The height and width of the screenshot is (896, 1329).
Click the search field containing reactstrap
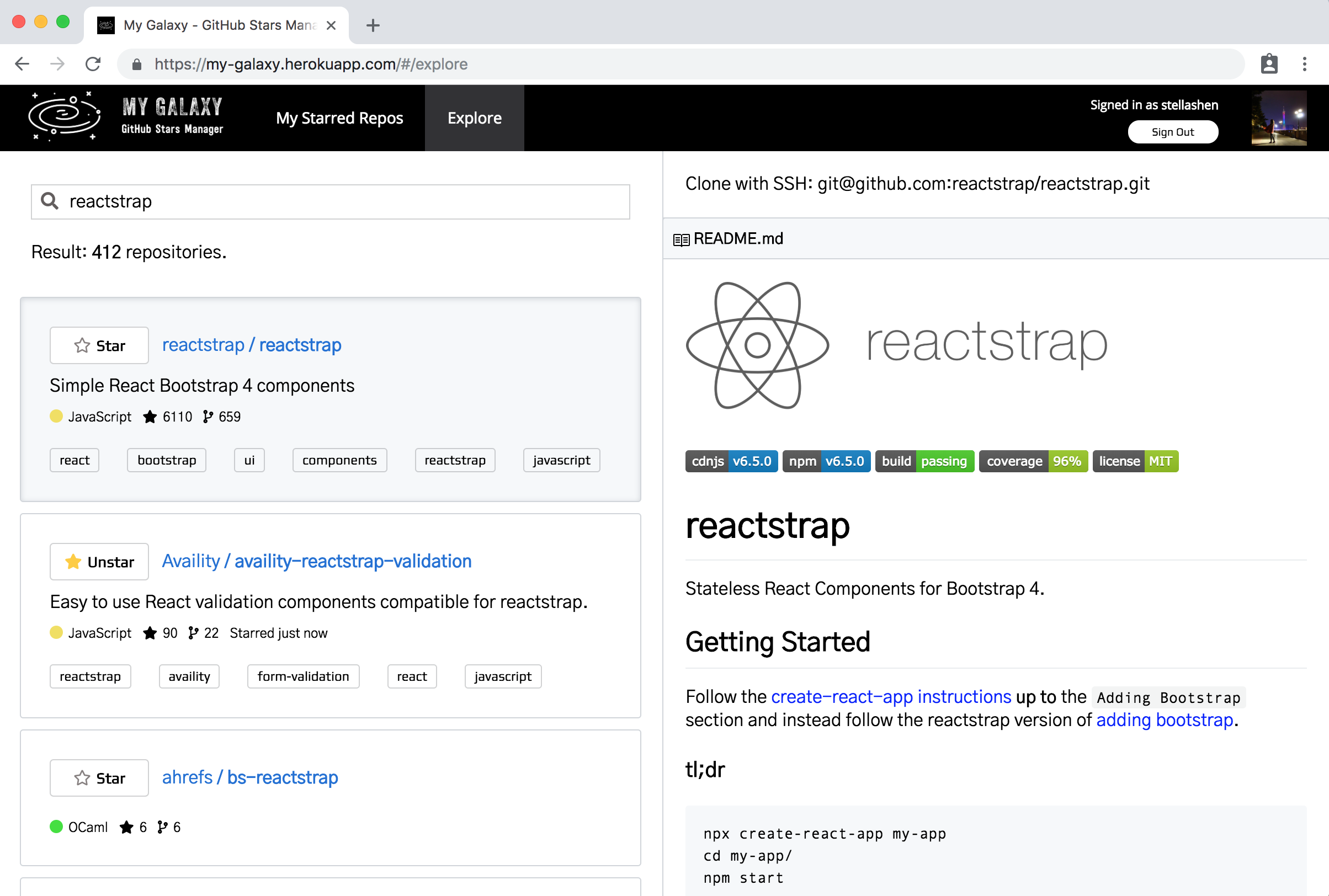(331, 201)
